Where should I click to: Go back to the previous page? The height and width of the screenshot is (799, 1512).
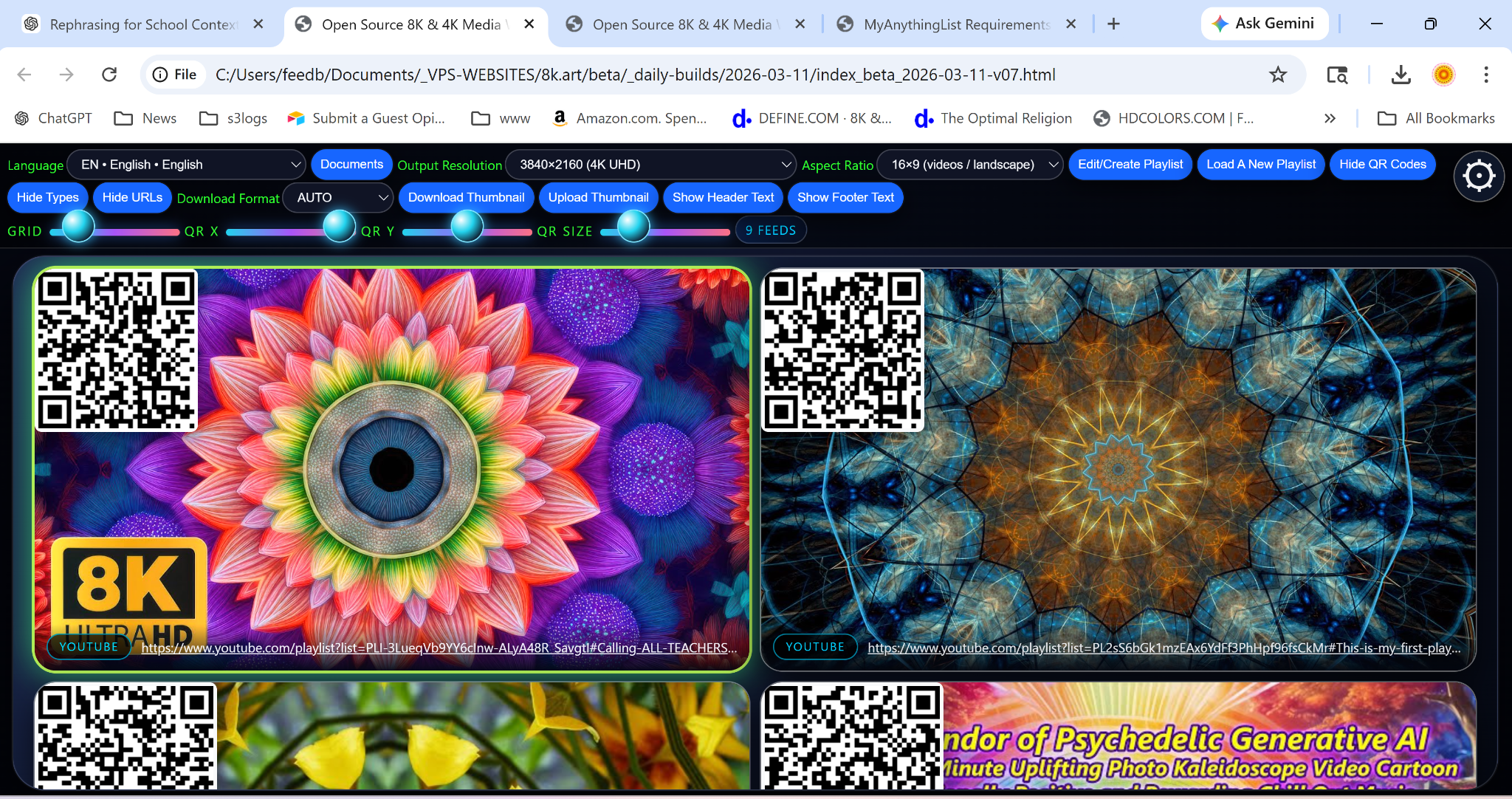point(24,75)
